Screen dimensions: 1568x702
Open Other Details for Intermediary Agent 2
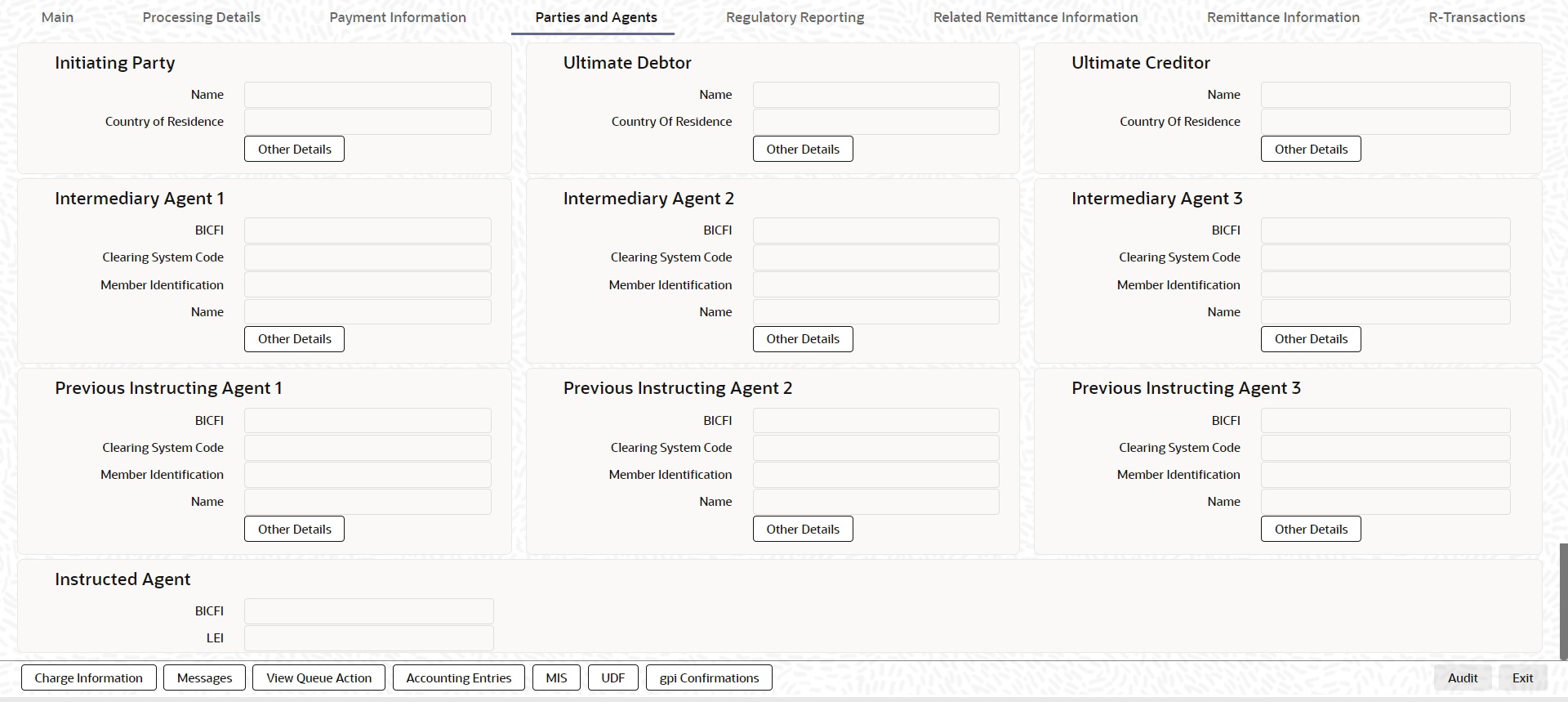pos(803,339)
